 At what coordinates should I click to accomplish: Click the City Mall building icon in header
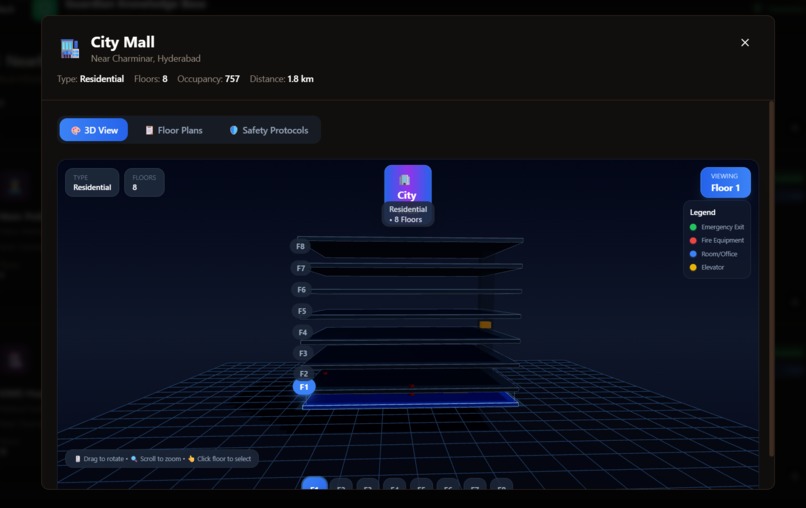(70, 48)
